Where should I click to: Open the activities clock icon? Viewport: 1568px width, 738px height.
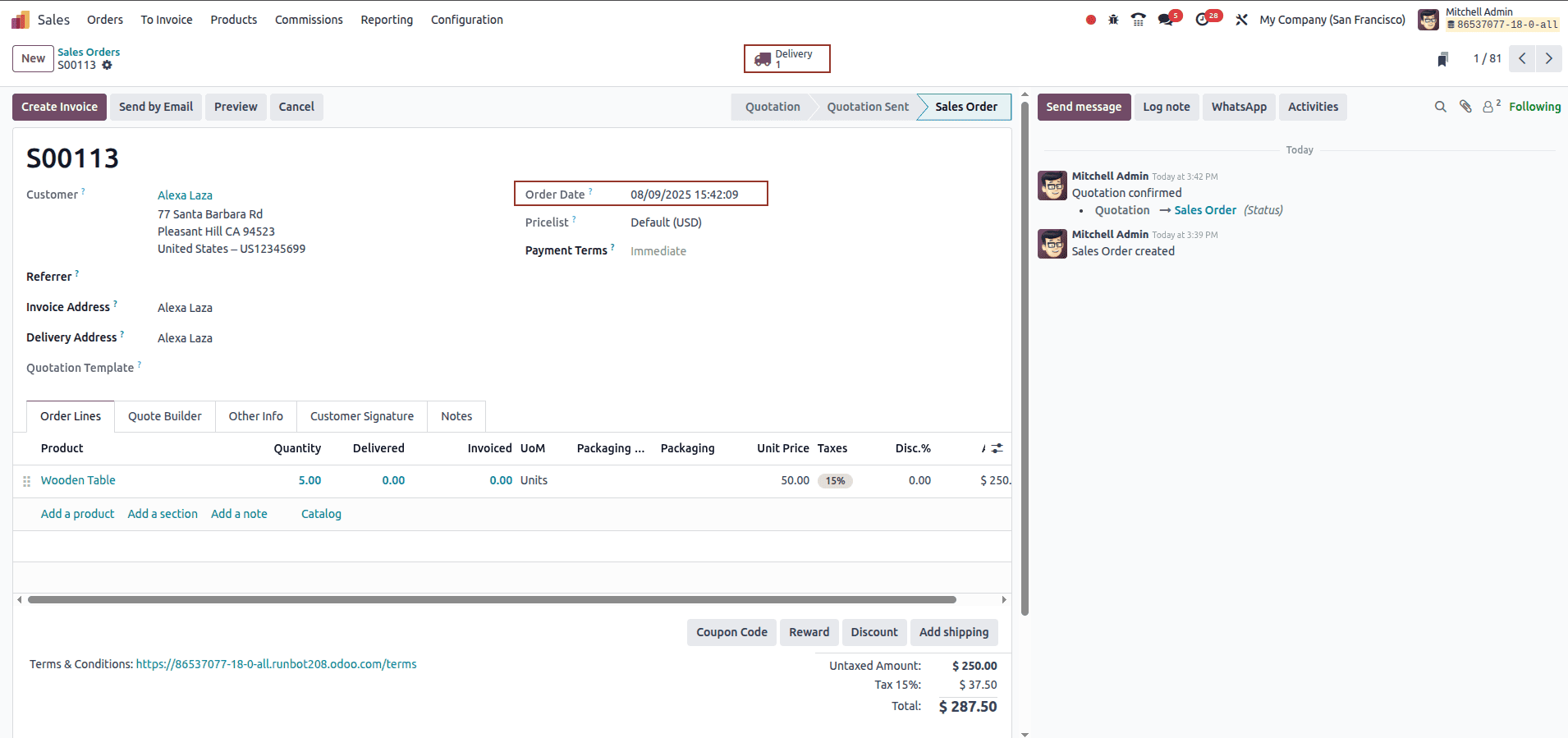(1203, 20)
